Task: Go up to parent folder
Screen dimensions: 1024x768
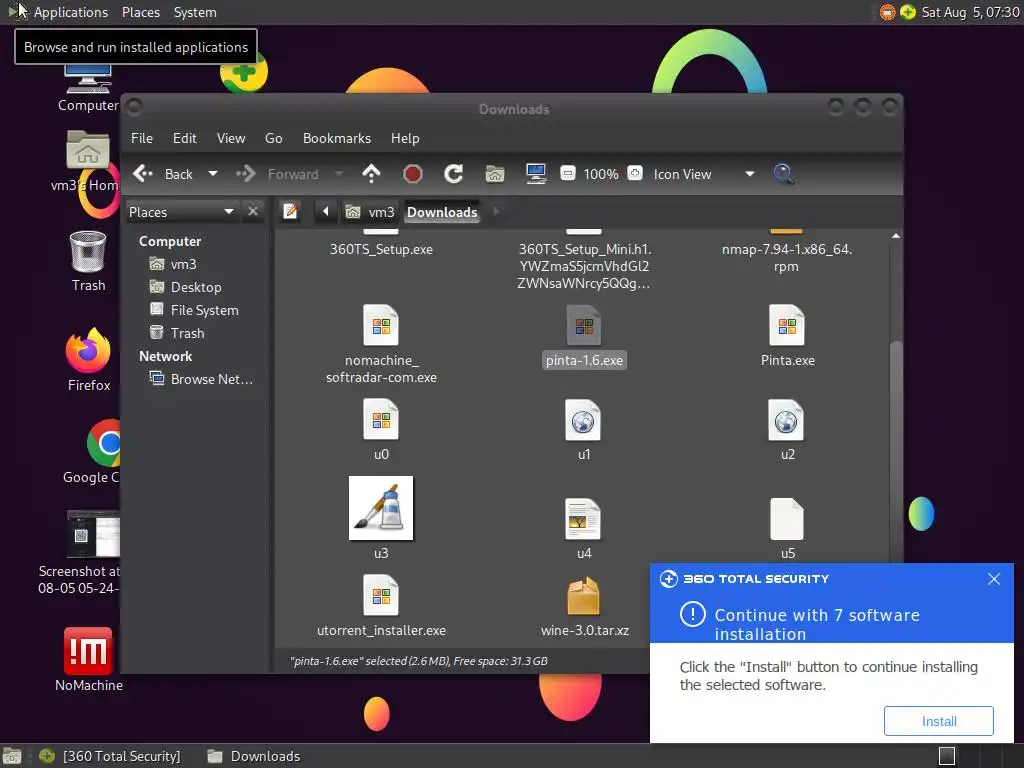Action: click(371, 174)
